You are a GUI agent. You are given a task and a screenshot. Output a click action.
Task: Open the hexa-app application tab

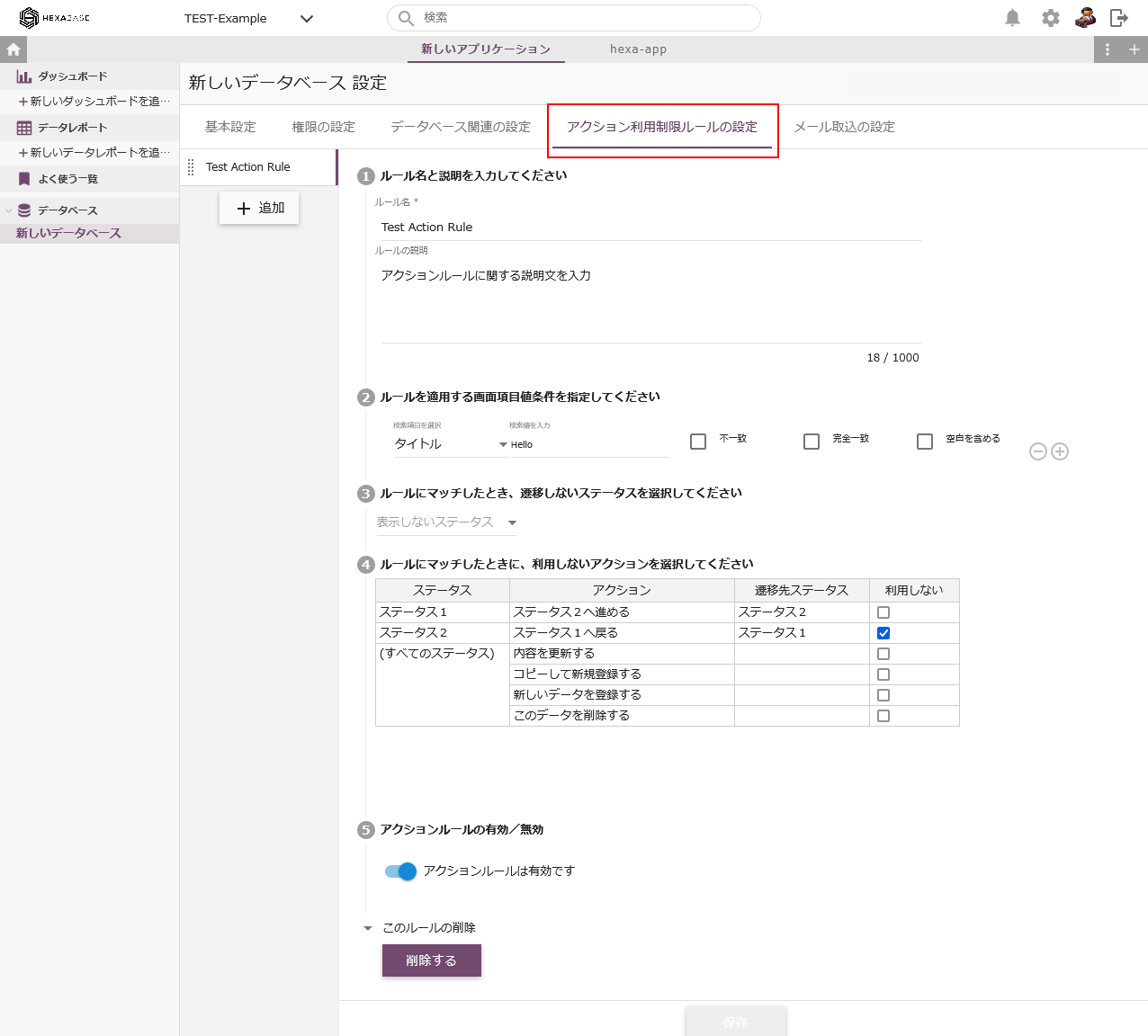tap(638, 49)
